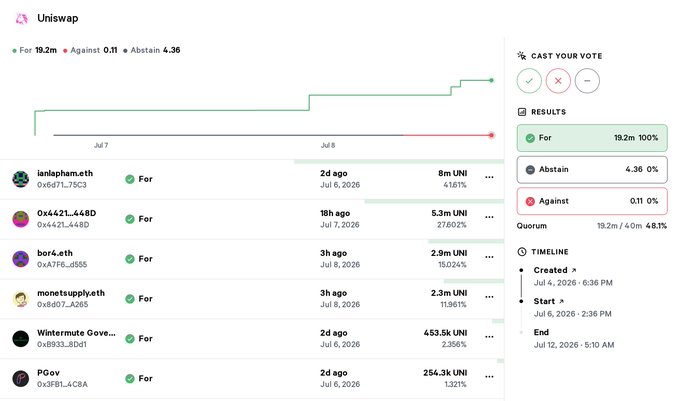Open more options for PGov vote
Viewport: 680px width, 401px height.
tap(489, 377)
